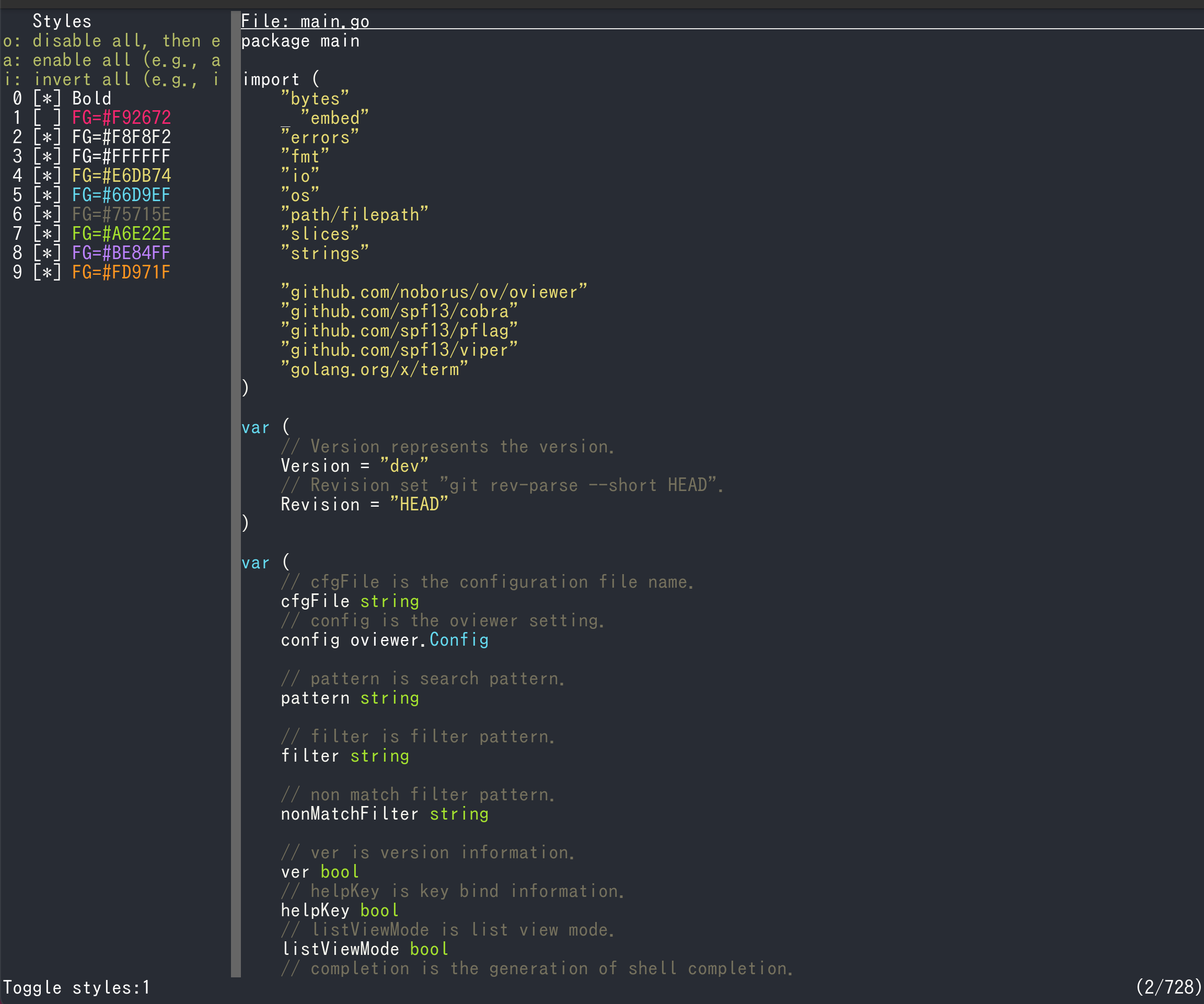Viewport: 1204px width, 1004px height.
Task: Toggle checkbox for FG=#A6E22E style
Action: coord(47,234)
